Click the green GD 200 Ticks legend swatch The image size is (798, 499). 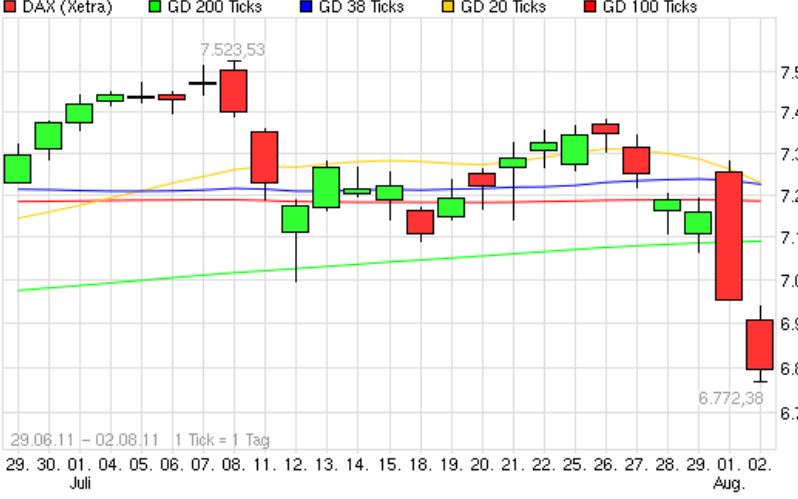pyautogui.click(x=155, y=7)
